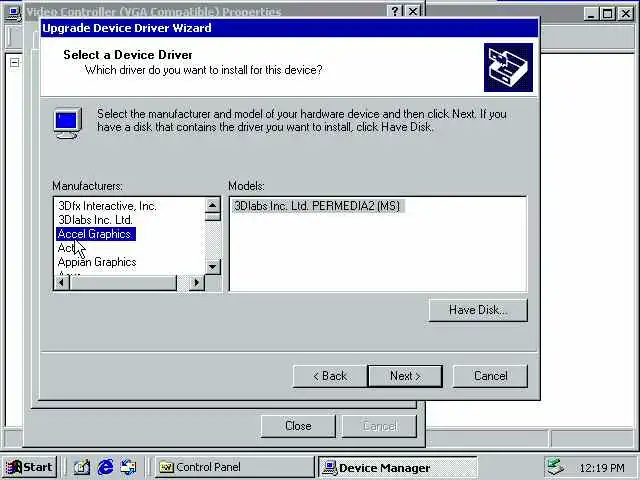Click the Show Desktop quick launch icon
This screenshot has width=640, height=480.
click(x=82, y=467)
